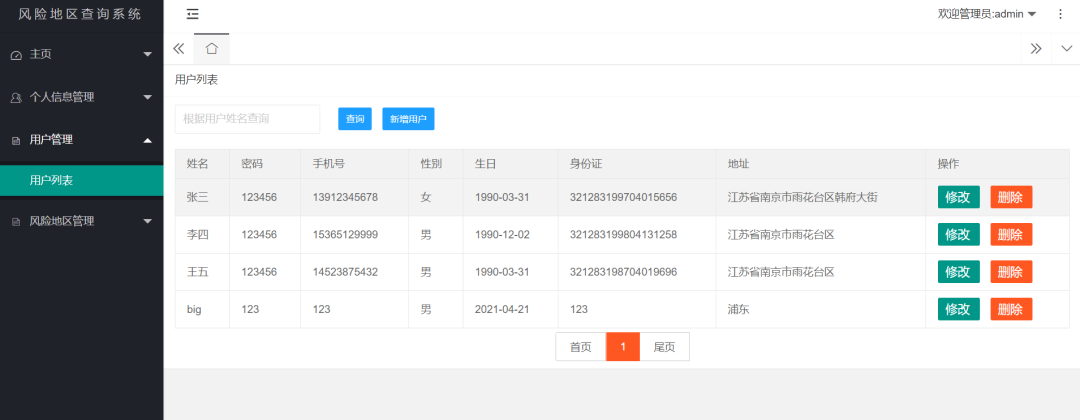Click the 用户管理 document icon
This screenshot has width=1080, height=420.
pos(17,140)
